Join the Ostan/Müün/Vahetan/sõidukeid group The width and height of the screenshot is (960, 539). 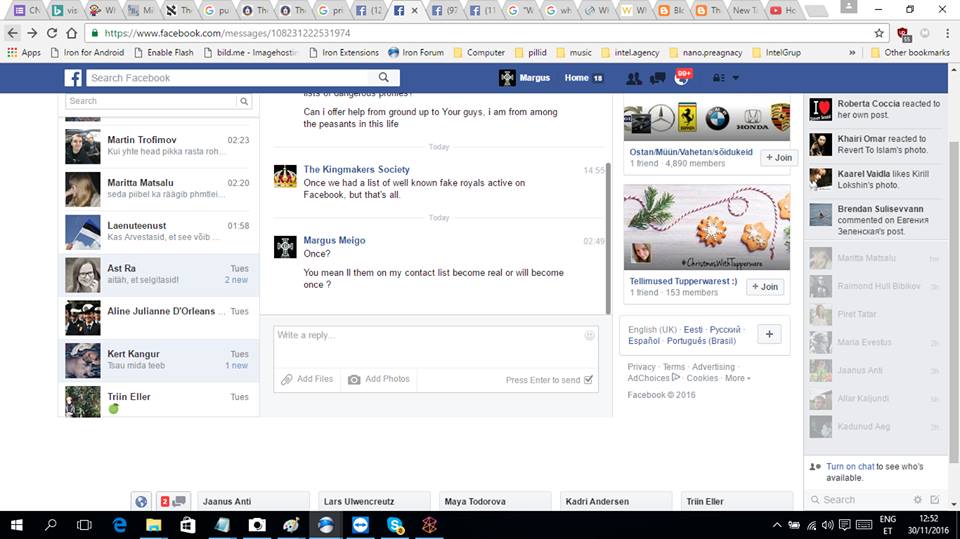pyautogui.click(x=779, y=157)
